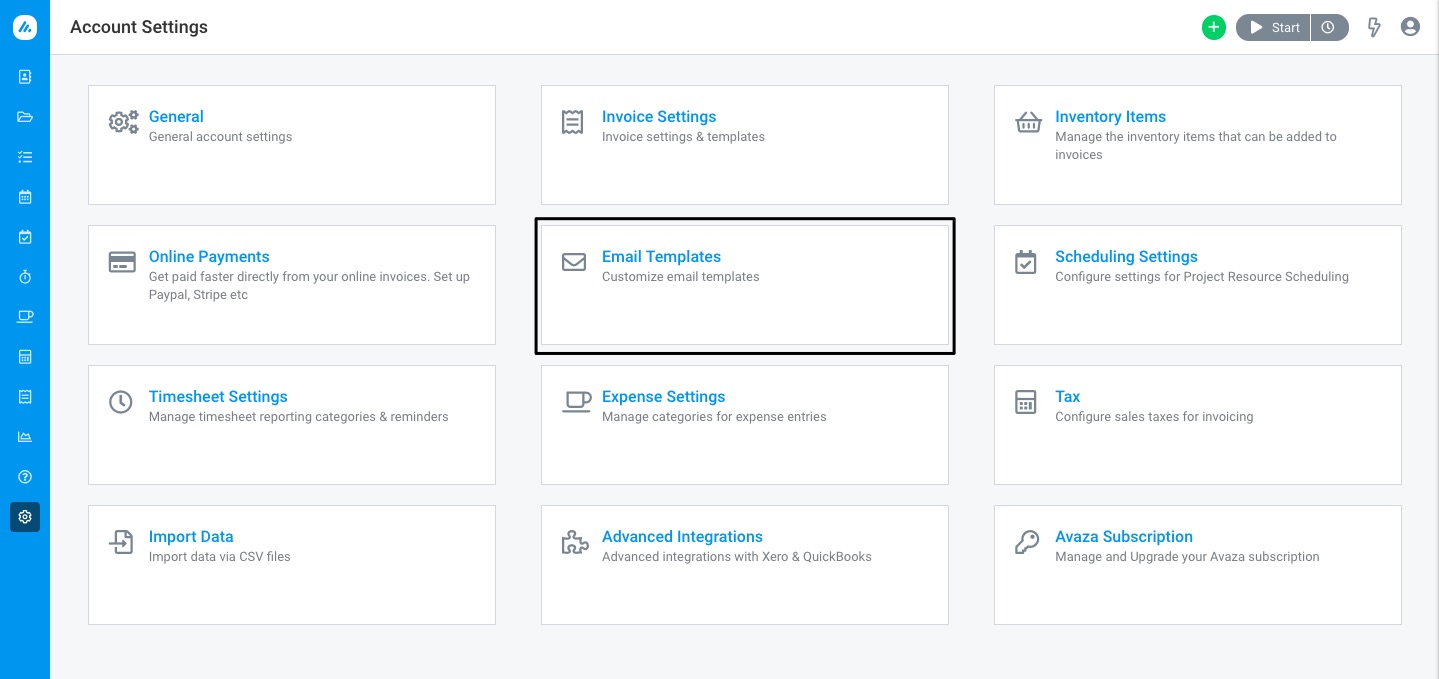This screenshot has height=679, width=1439.
Task: Open the Avaza Subscription link
Action: [1124, 537]
